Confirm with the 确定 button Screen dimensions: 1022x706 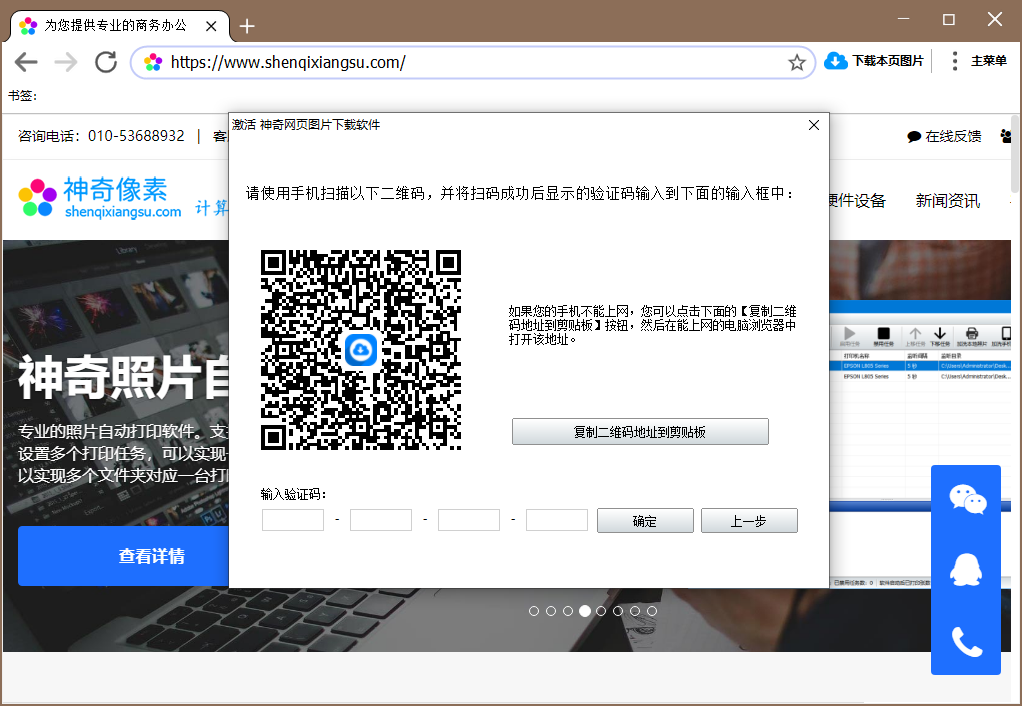point(645,521)
